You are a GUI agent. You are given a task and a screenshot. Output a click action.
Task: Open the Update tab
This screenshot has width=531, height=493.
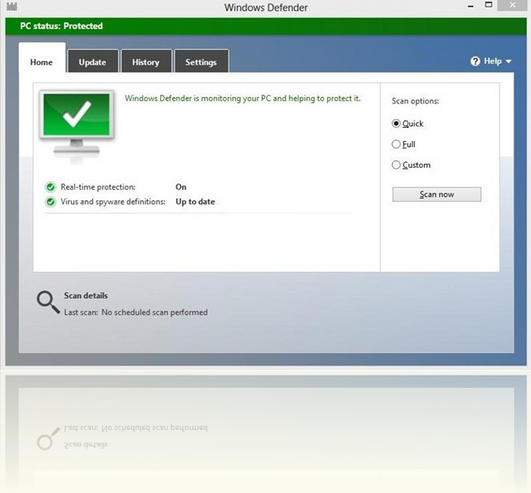click(x=93, y=61)
